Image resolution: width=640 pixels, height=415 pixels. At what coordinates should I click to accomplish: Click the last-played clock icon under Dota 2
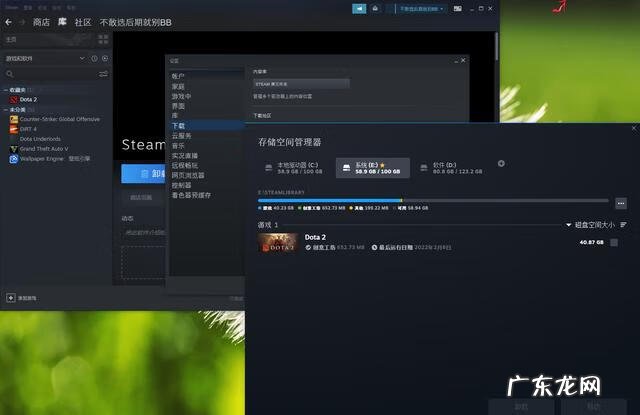[374, 247]
